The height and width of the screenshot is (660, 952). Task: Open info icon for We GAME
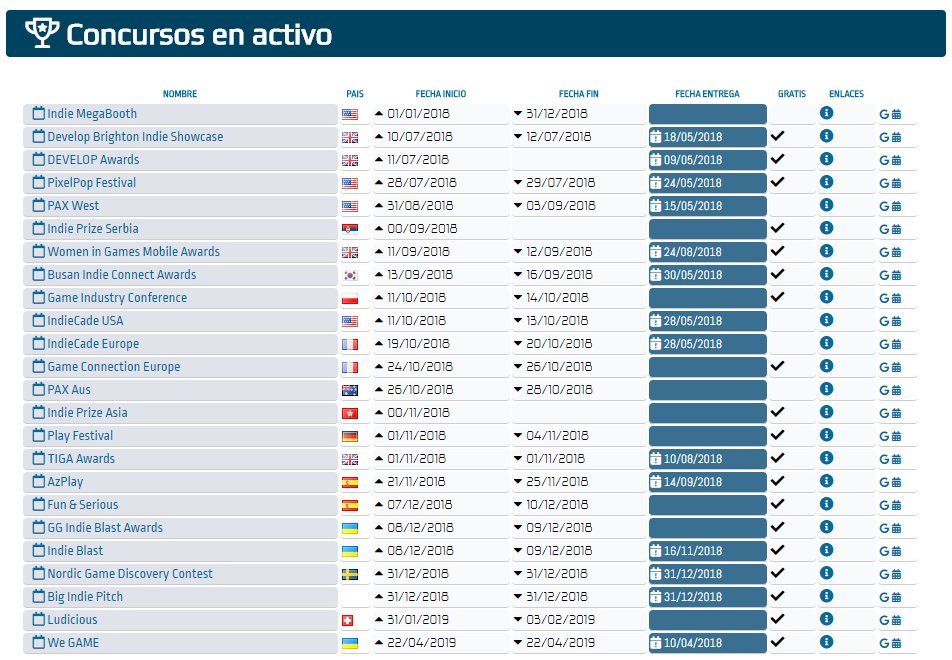[826, 642]
